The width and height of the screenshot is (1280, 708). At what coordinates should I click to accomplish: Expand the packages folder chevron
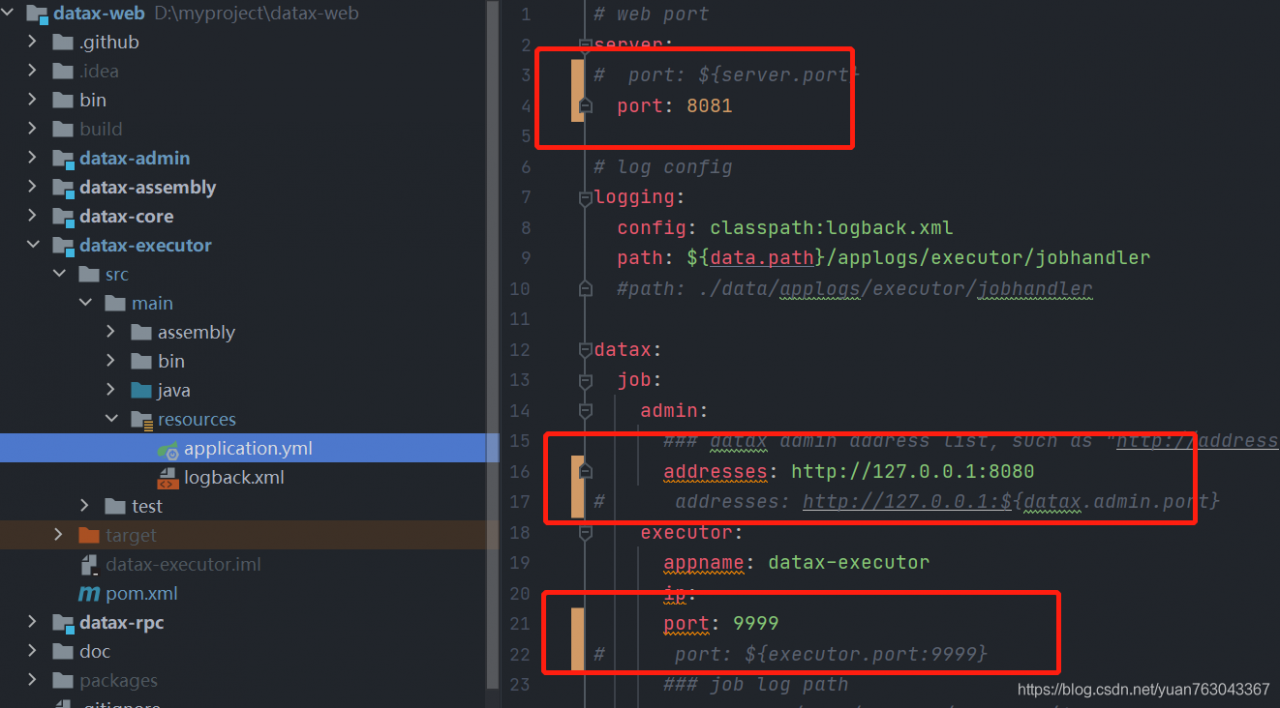[x=33, y=680]
